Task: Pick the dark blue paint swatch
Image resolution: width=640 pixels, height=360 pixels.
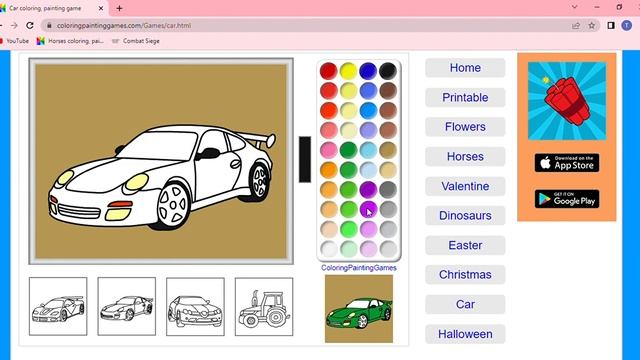Action: click(x=368, y=71)
